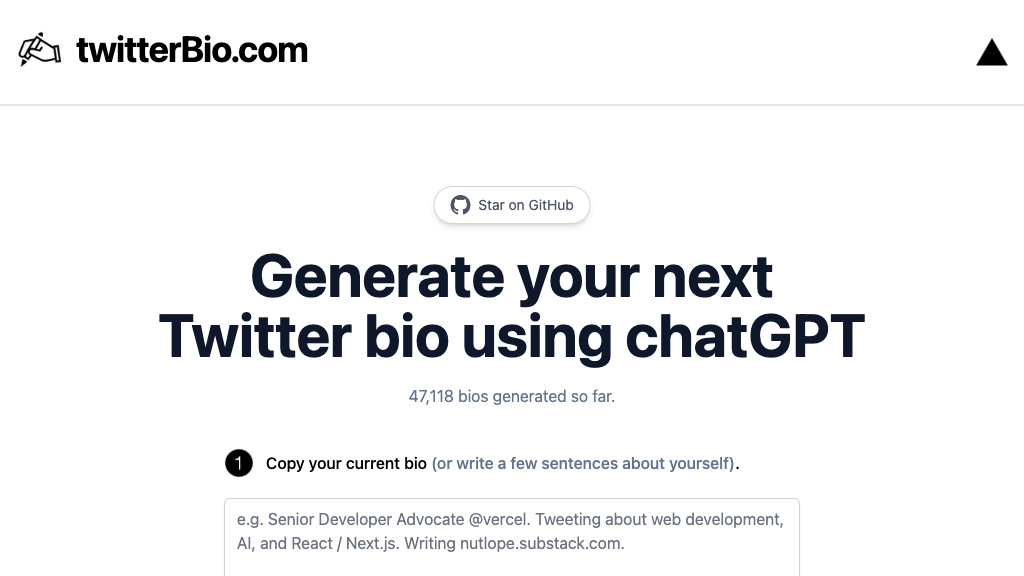The height and width of the screenshot is (576, 1024).
Task: Select the triangle logo in the header
Action: (991, 52)
